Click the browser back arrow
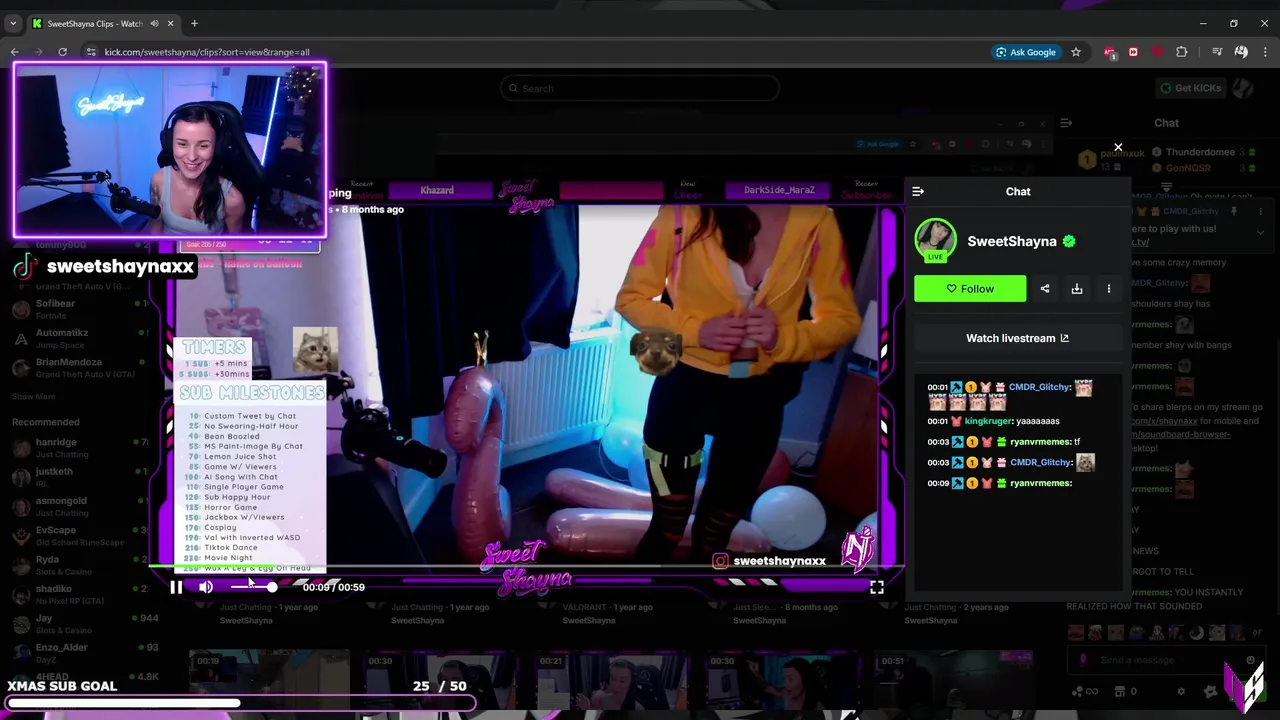The image size is (1280, 720). point(14,52)
